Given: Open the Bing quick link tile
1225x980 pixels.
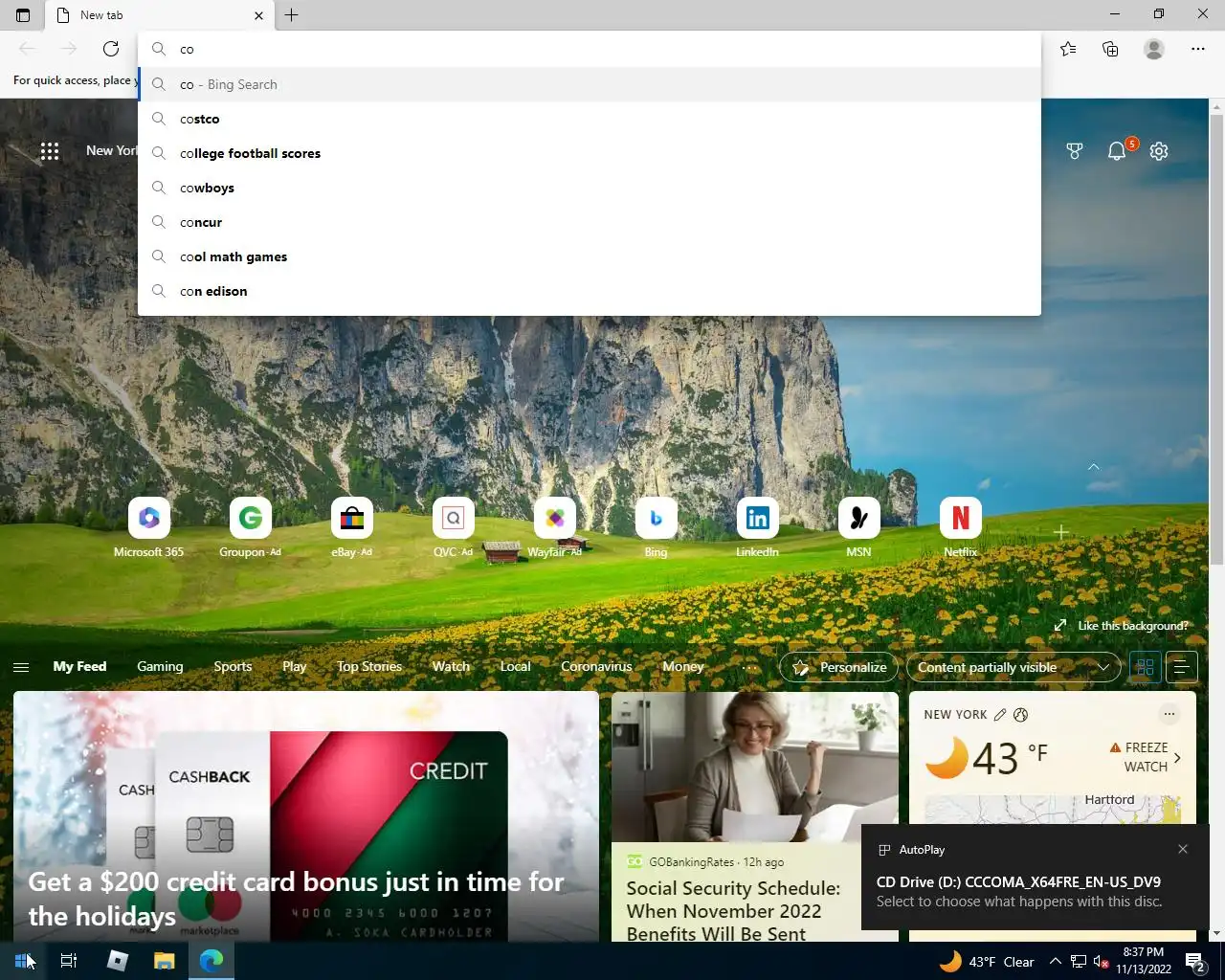Looking at the screenshot, I should pos(656,527).
